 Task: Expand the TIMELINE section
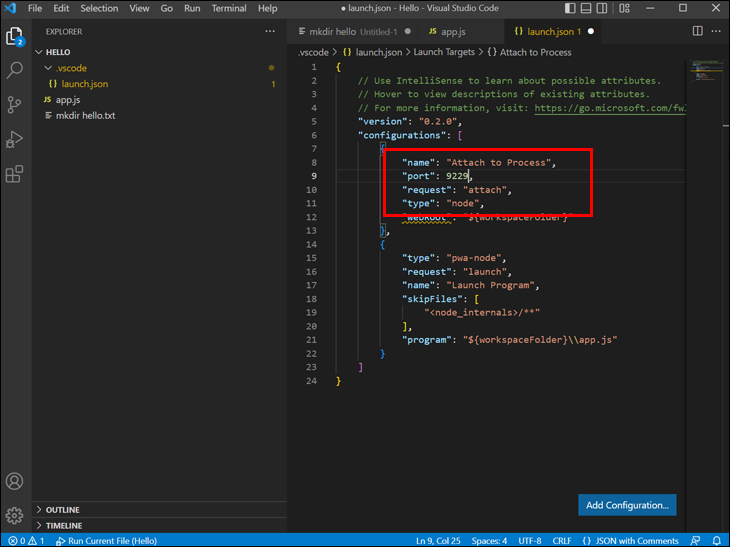tap(63, 525)
